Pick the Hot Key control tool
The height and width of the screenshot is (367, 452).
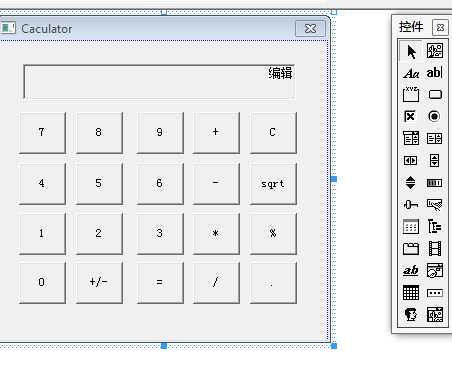tap(435, 205)
